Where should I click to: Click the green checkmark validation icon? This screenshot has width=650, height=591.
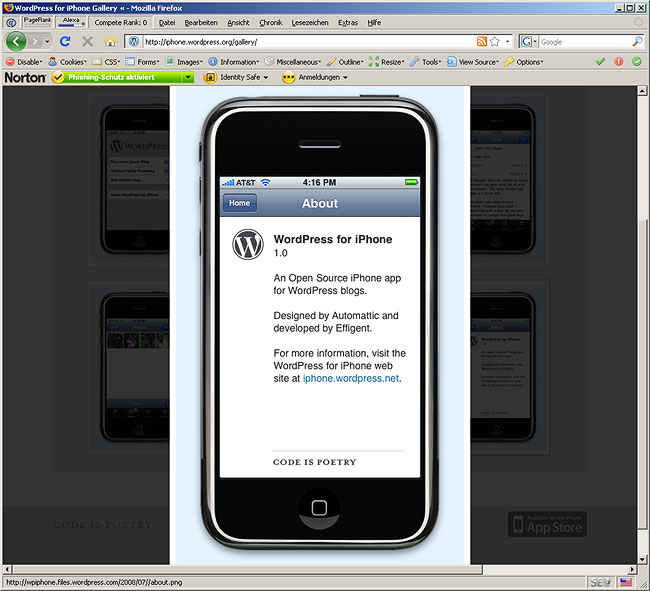tap(600, 62)
